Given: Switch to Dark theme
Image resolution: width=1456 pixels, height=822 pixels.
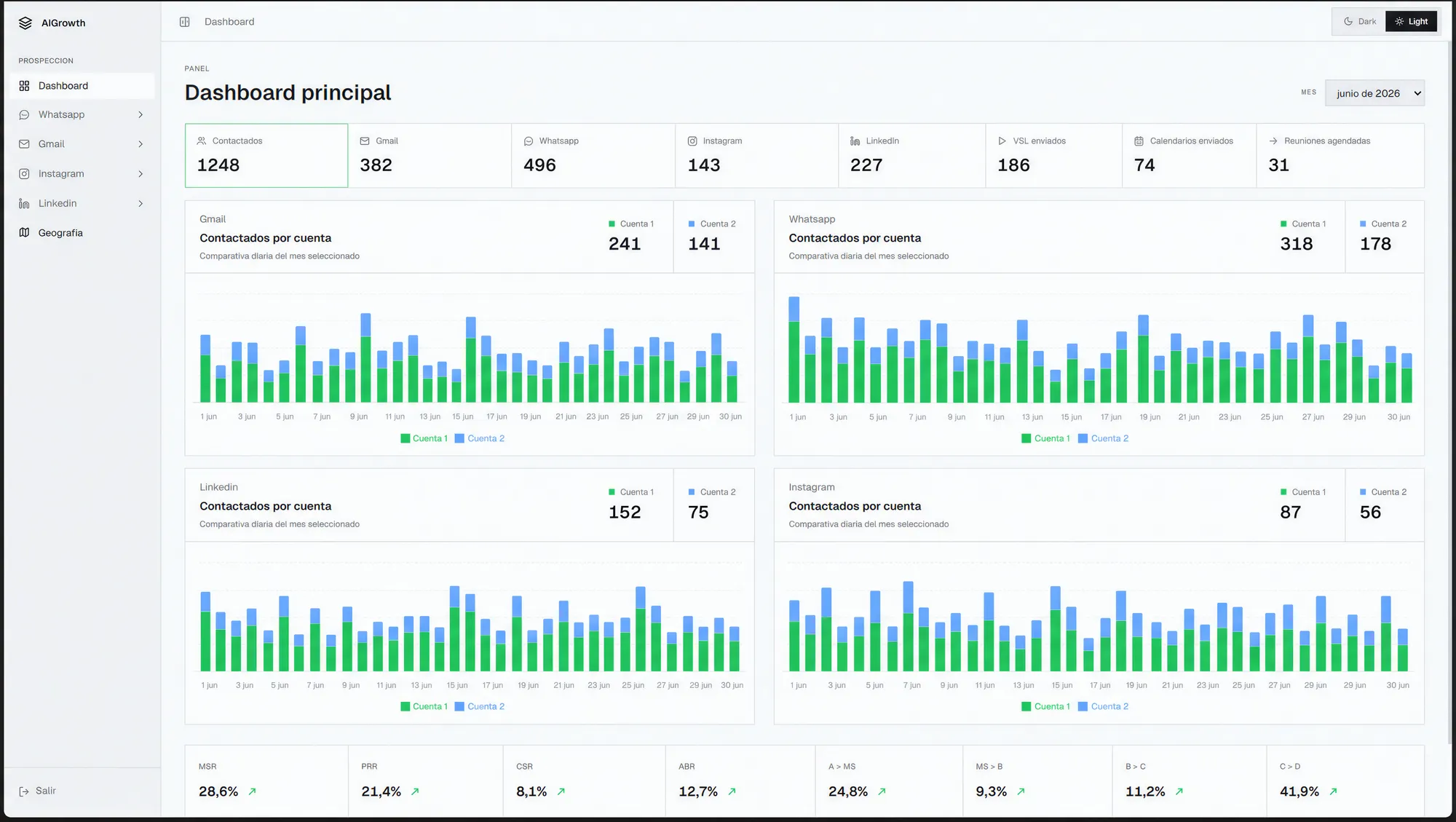Looking at the screenshot, I should click(x=1360, y=22).
